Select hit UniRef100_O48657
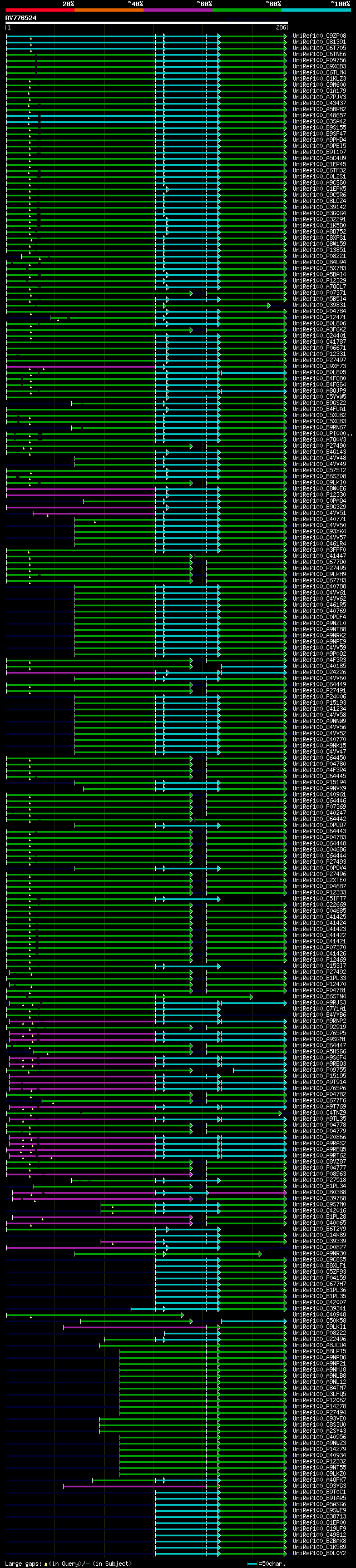The image size is (356, 1568). (319, 115)
